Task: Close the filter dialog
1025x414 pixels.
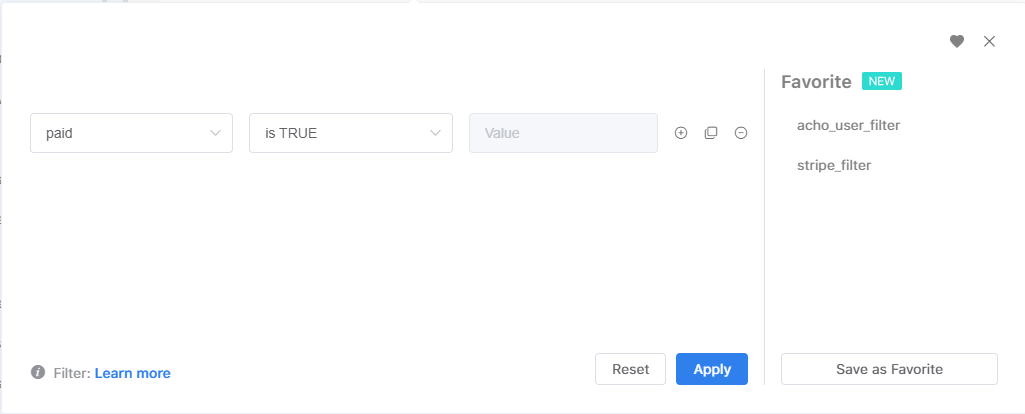Action: click(x=989, y=41)
